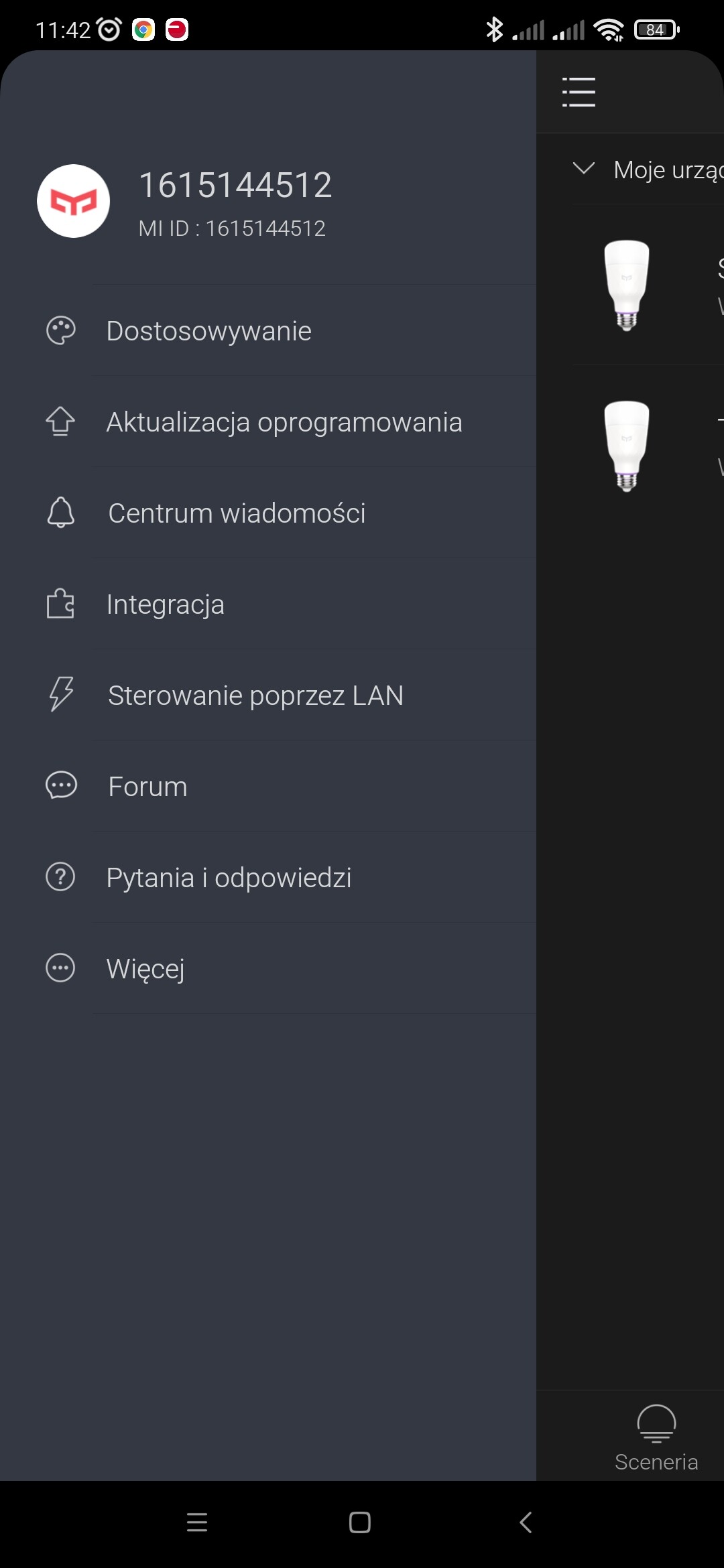
Task: Tap the Yeelight profile avatar logo
Action: [73, 201]
